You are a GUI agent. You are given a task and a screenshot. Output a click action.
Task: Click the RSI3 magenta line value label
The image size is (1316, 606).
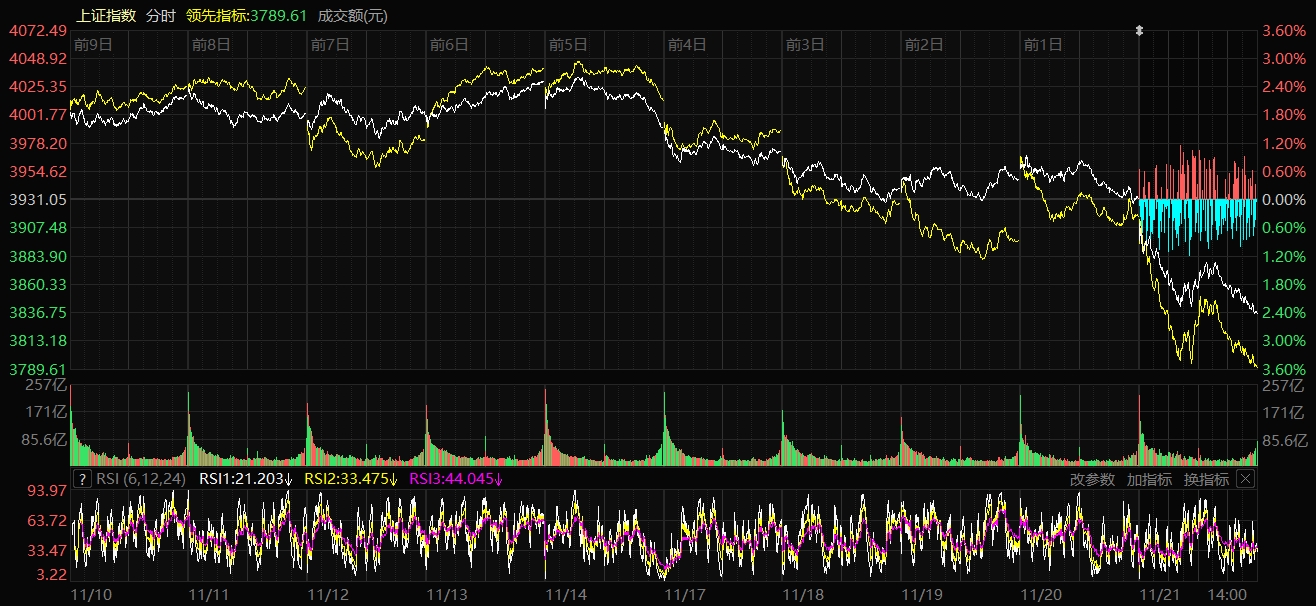tap(457, 479)
